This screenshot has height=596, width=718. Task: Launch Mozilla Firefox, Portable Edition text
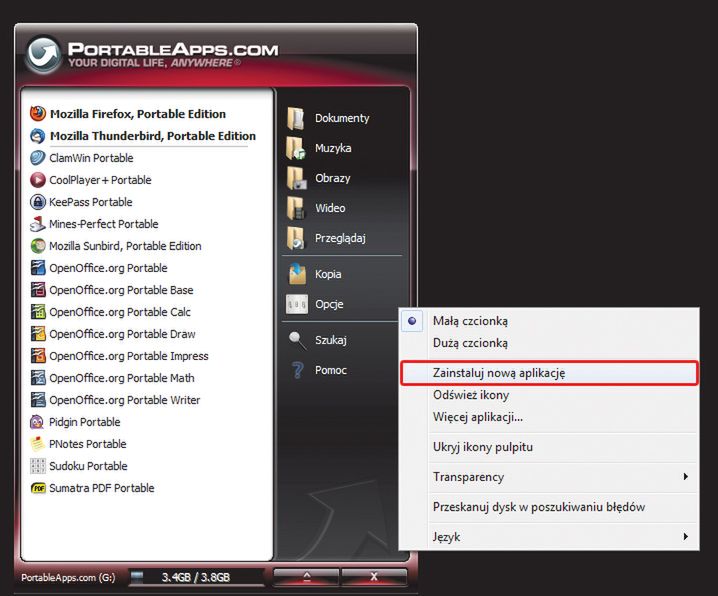coord(138,114)
